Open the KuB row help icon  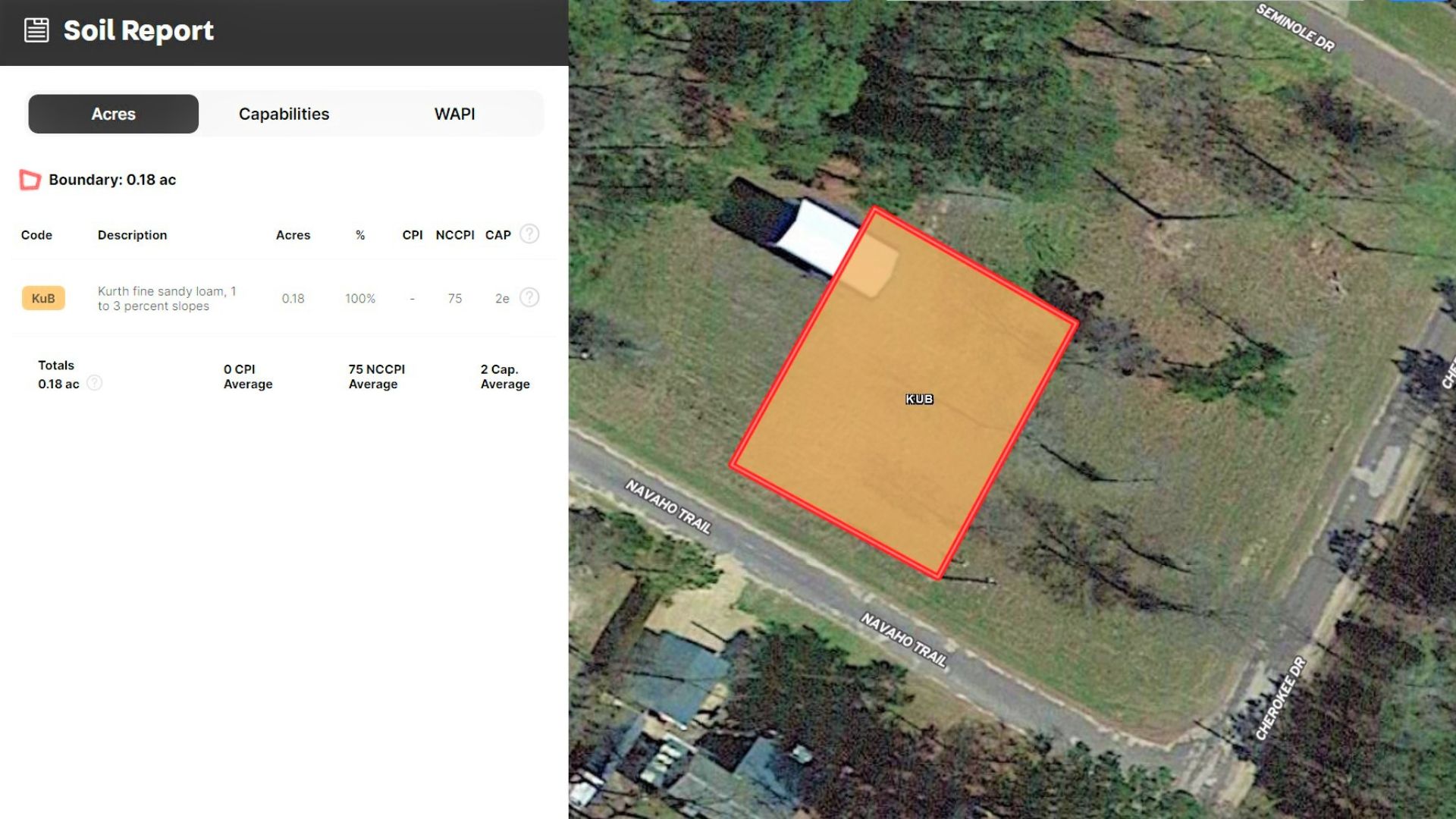pyautogui.click(x=529, y=297)
